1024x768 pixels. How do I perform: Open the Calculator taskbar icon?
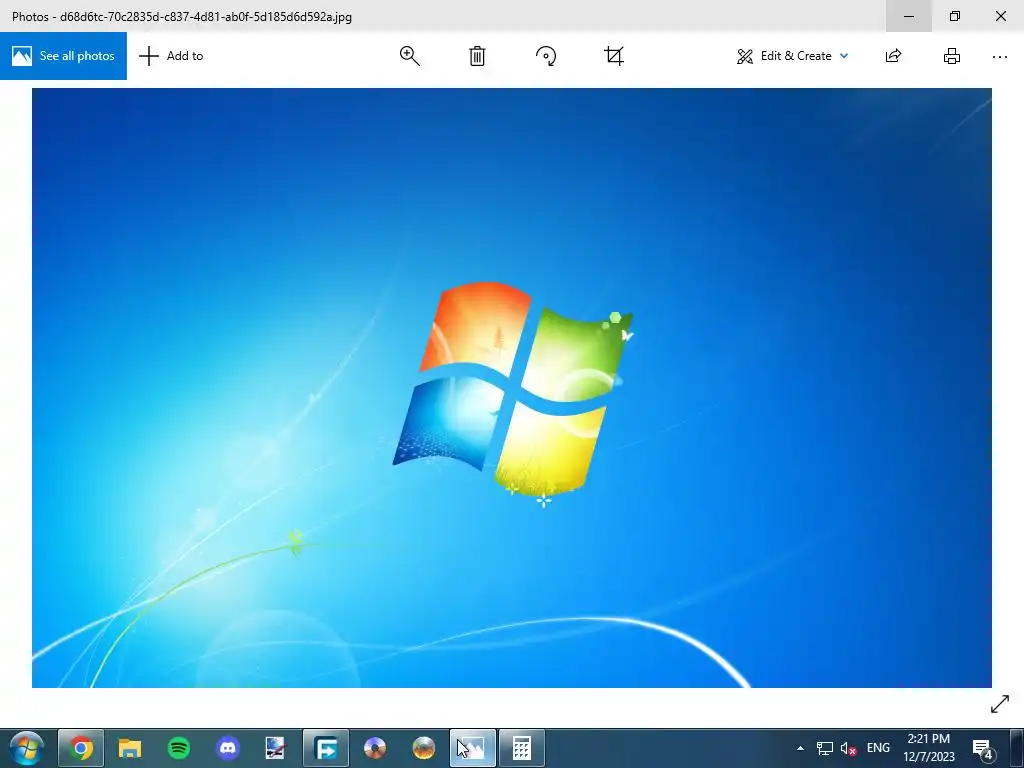pyautogui.click(x=521, y=748)
